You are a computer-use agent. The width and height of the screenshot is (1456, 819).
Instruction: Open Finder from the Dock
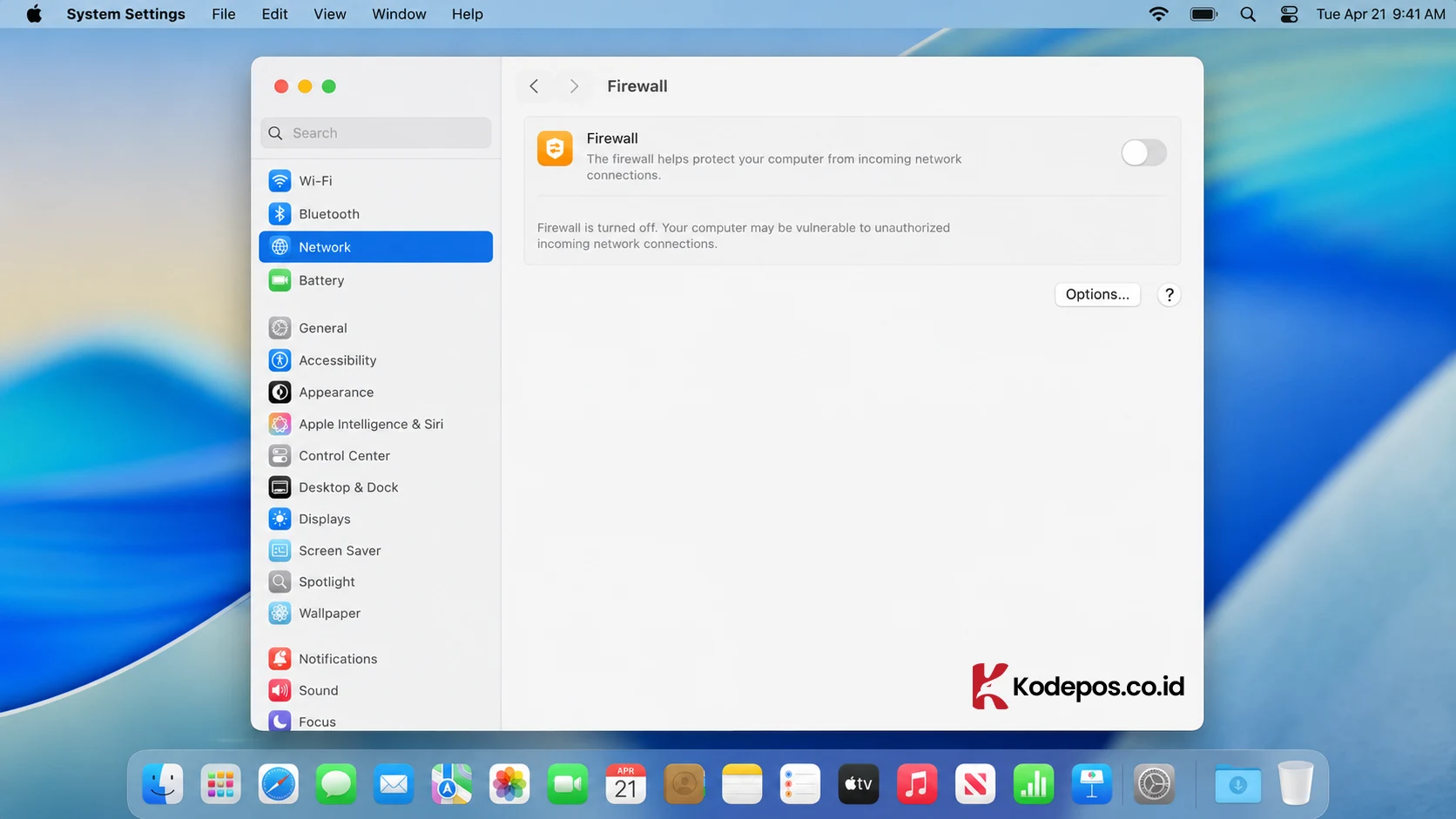click(163, 784)
